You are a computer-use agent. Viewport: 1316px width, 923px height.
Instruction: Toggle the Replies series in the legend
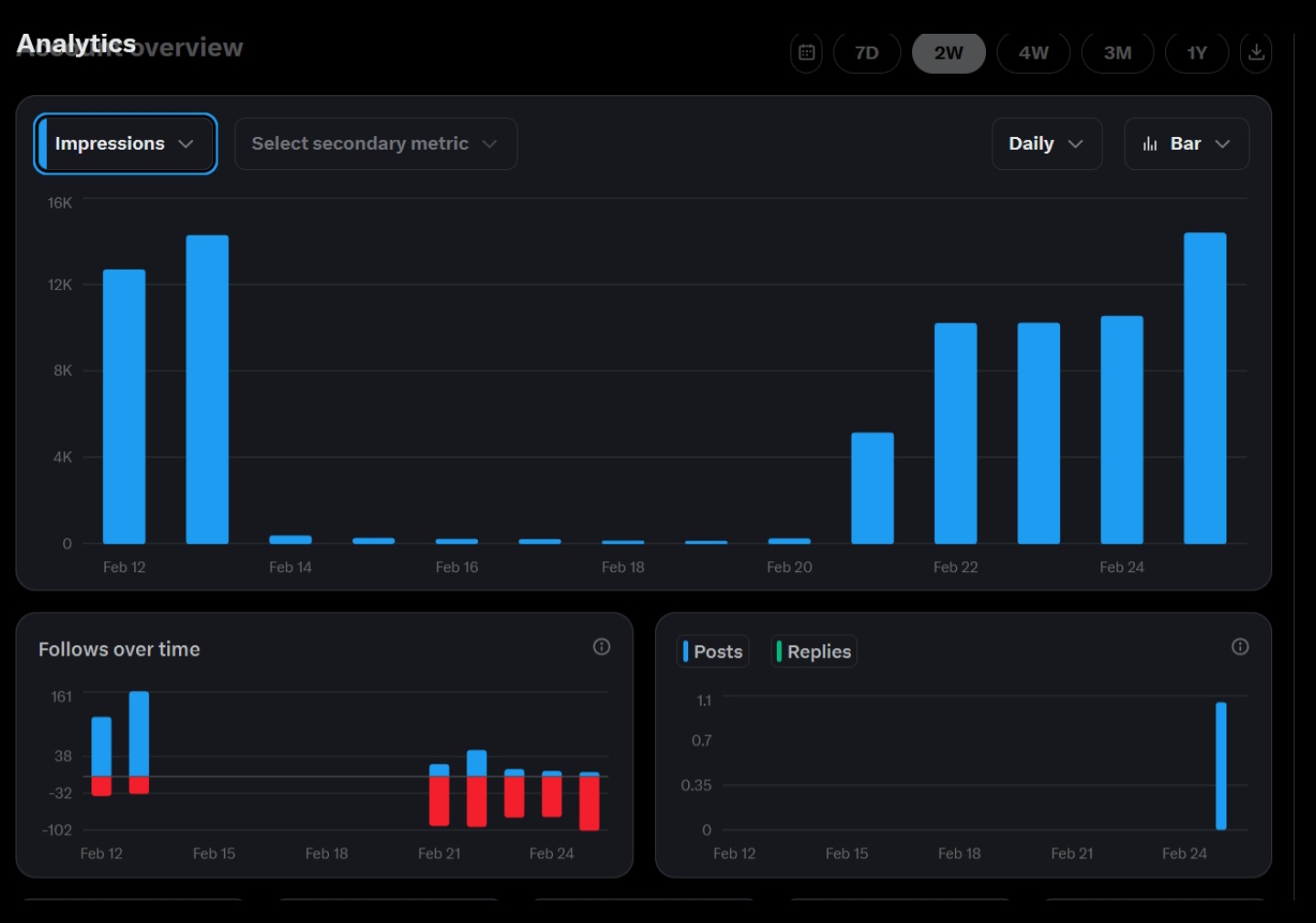pos(814,652)
